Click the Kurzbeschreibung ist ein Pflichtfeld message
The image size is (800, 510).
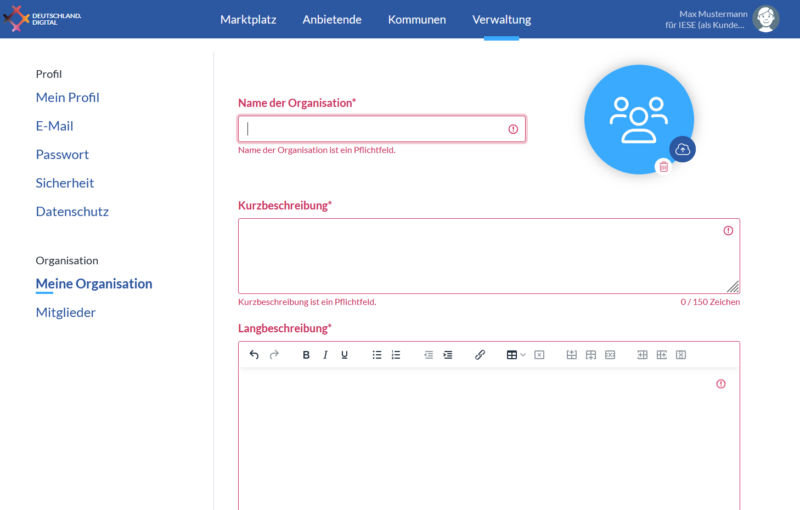click(307, 302)
